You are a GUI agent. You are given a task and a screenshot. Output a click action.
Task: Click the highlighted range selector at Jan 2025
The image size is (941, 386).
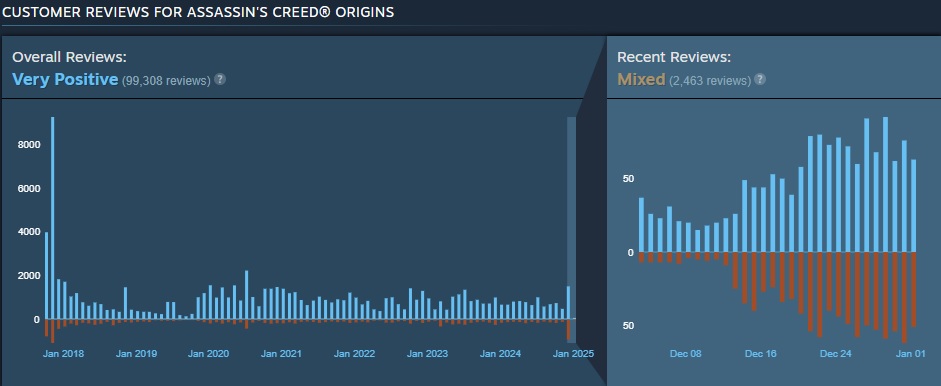(x=571, y=230)
